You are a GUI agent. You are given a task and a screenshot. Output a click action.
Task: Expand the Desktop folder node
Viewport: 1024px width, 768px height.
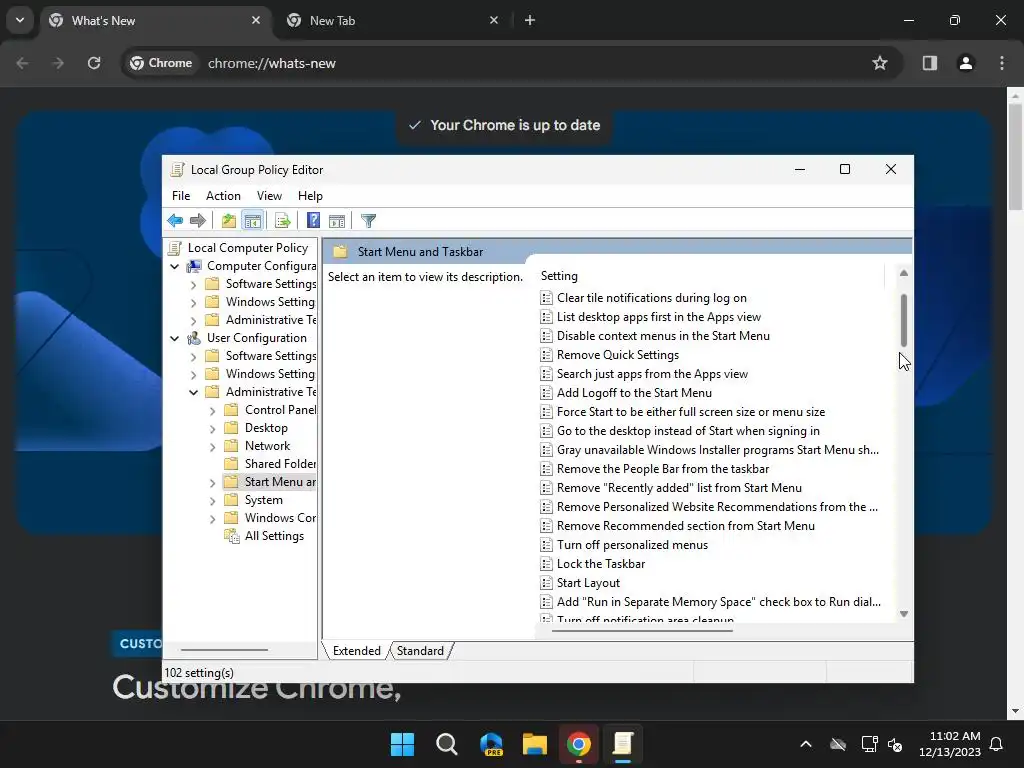[x=212, y=429]
